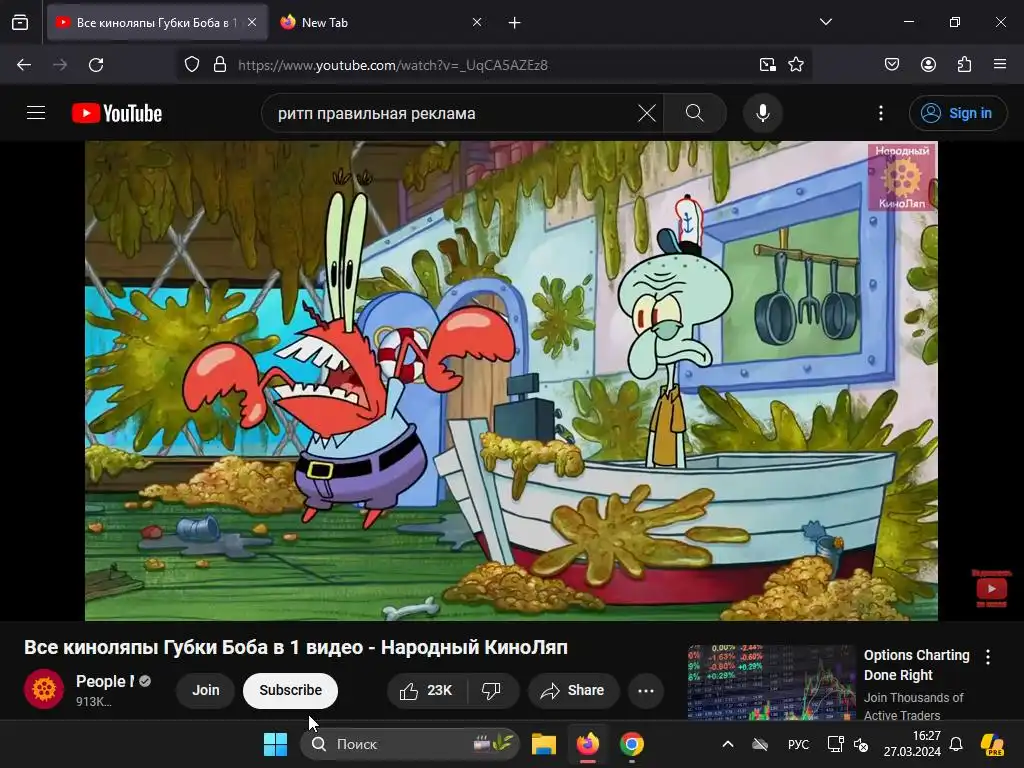Open the PRE app icon in tray
The height and width of the screenshot is (768, 1024).
(992, 744)
